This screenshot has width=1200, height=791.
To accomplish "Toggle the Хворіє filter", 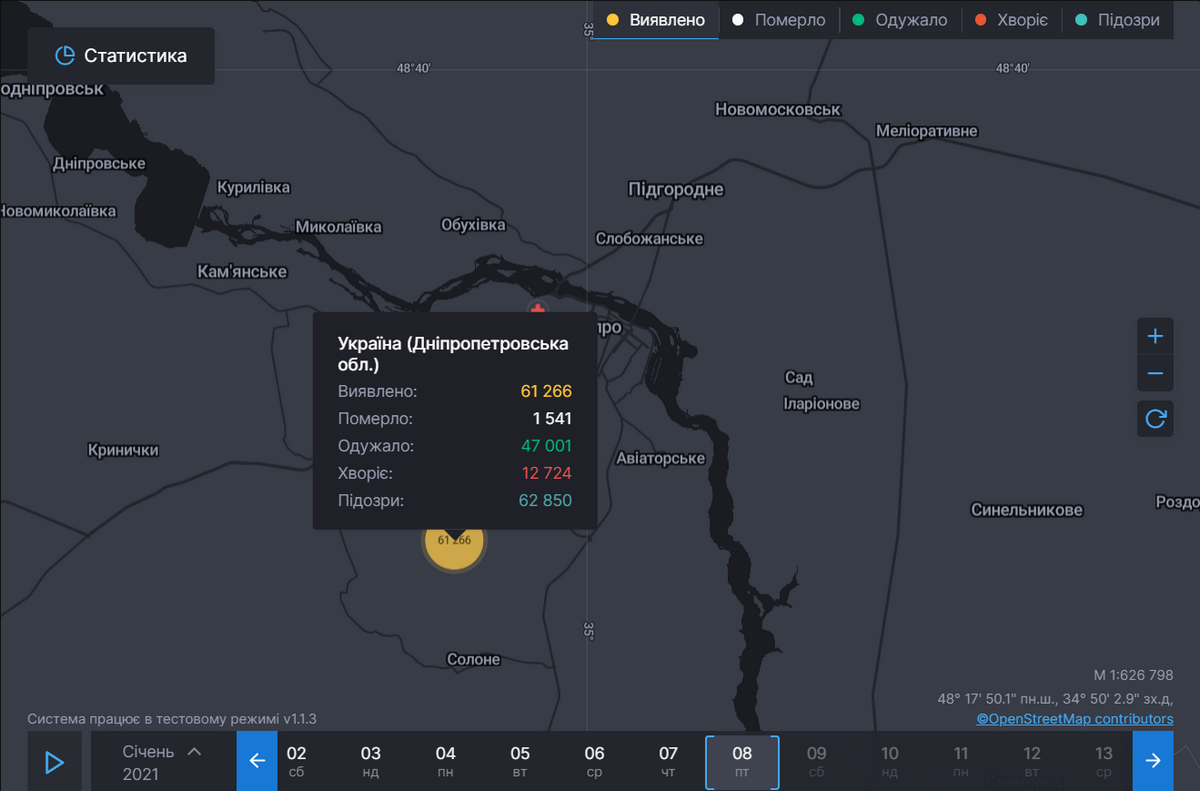I will pyautogui.click(x=1012, y=20).
